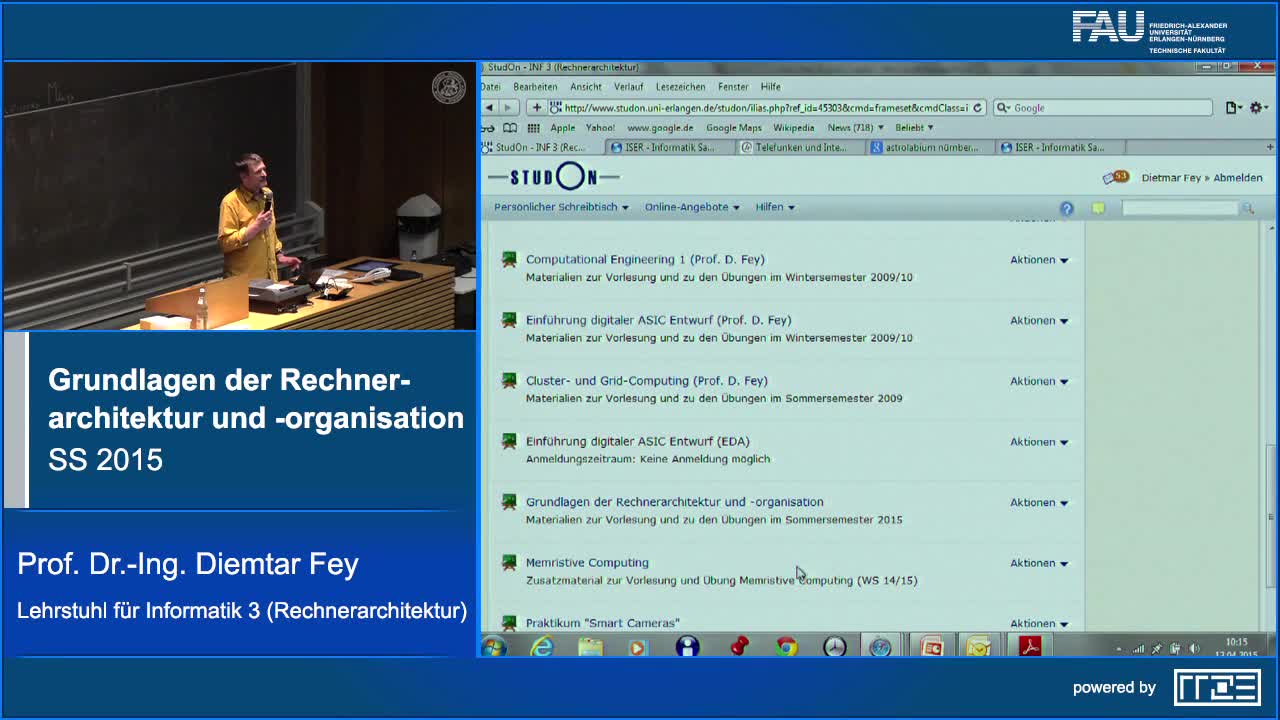Reload the page with the refresh icon
This screenshot has width=1280, height=720.
tap(977, 108)
